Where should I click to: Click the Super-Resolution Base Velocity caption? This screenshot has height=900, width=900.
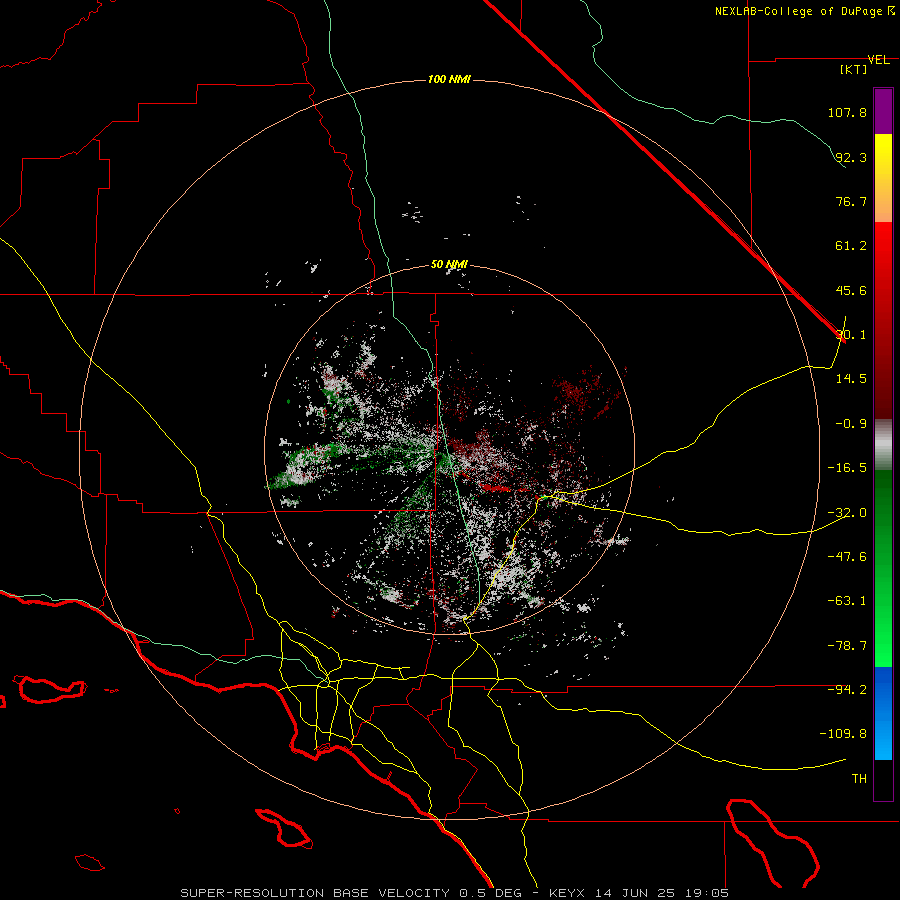pyautogui.click(x=455, y=893)
